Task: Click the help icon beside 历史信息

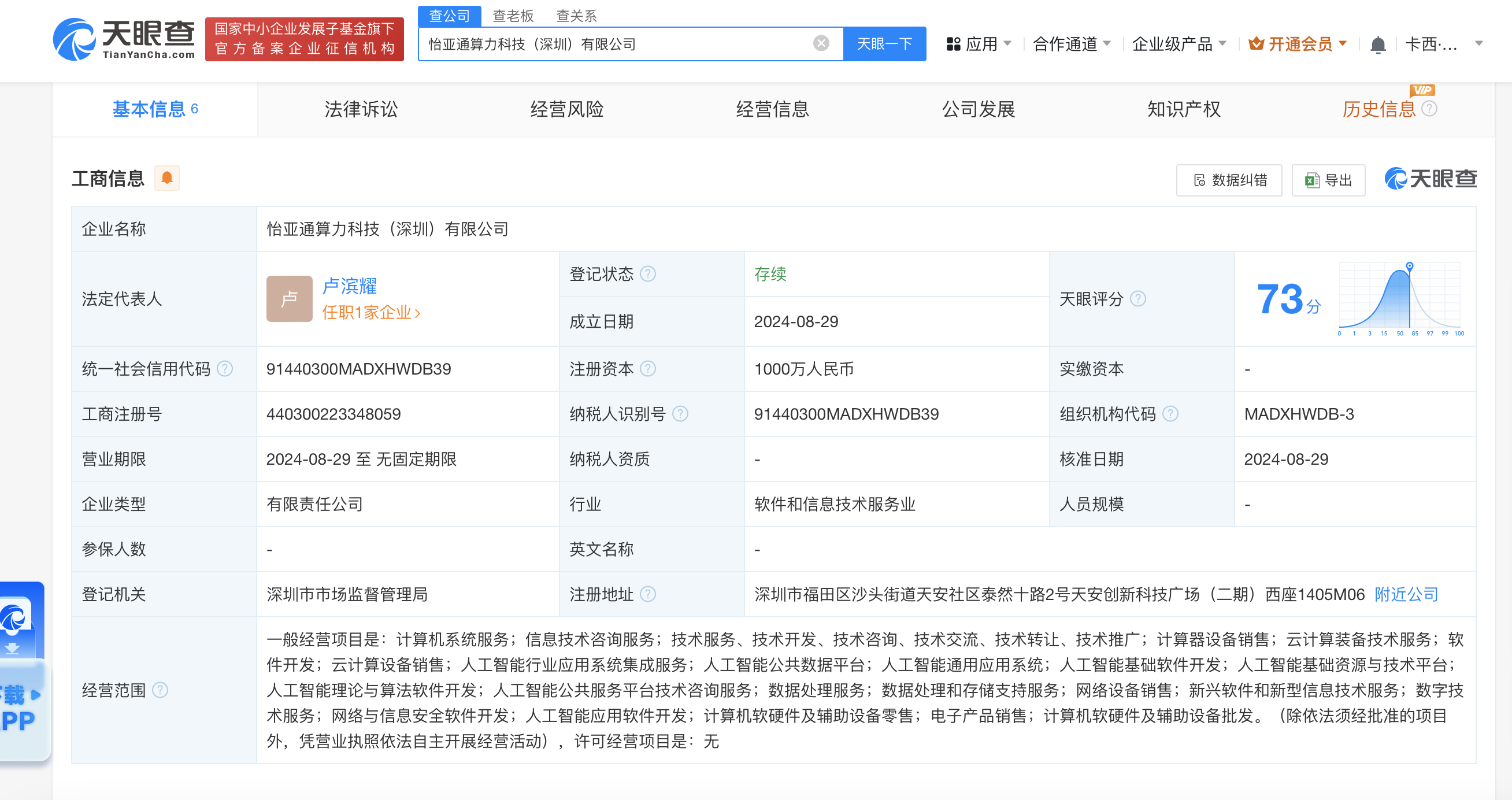Action: click(1430, 109)
